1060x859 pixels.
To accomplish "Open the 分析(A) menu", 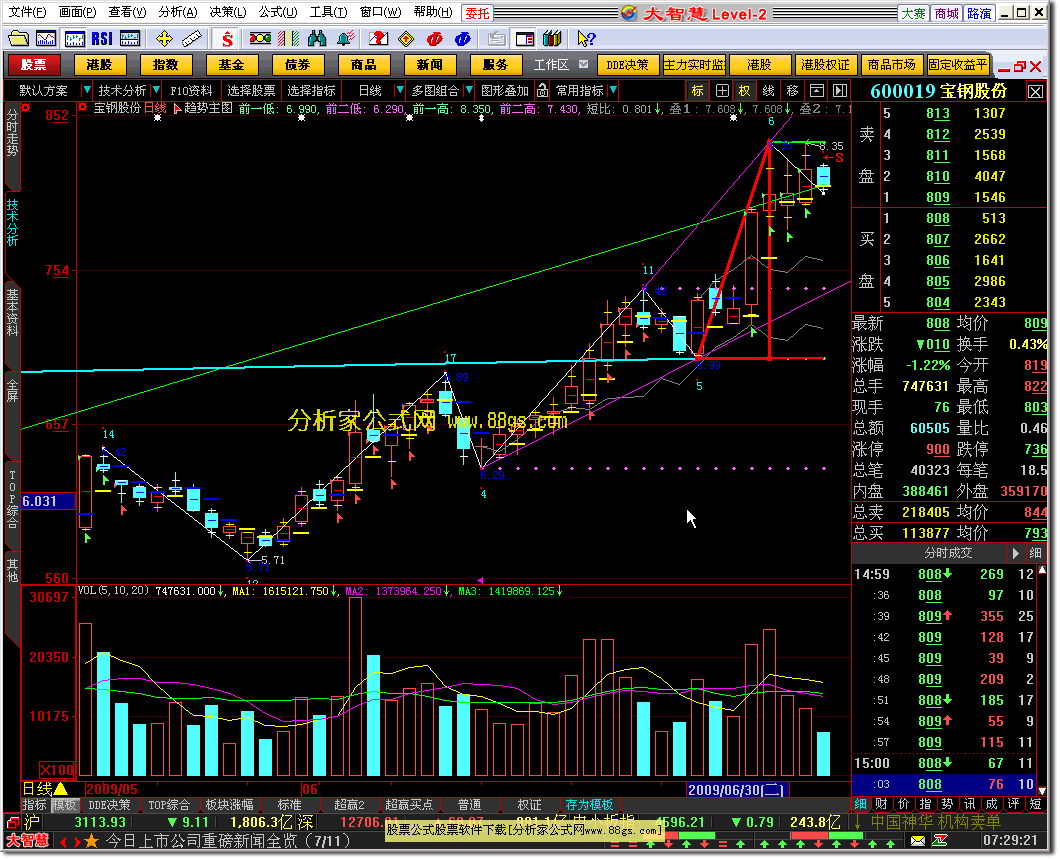I will pyautogui.click(x=178, y=12).
